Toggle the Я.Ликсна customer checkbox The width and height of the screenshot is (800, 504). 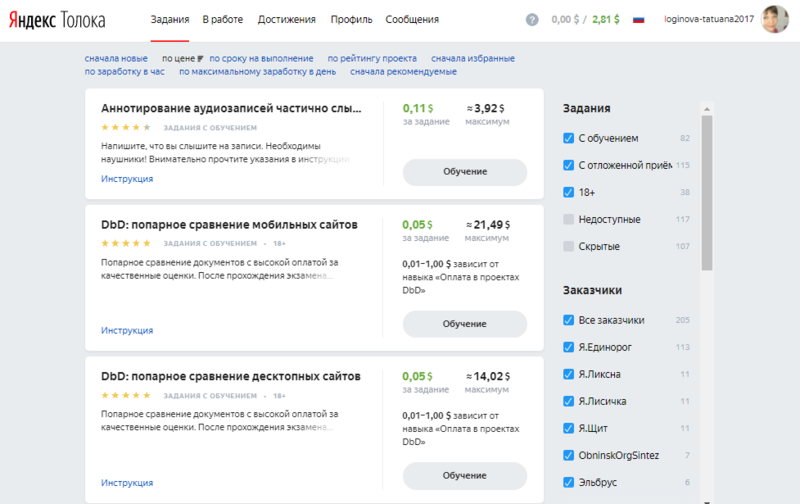pos(568,374)
